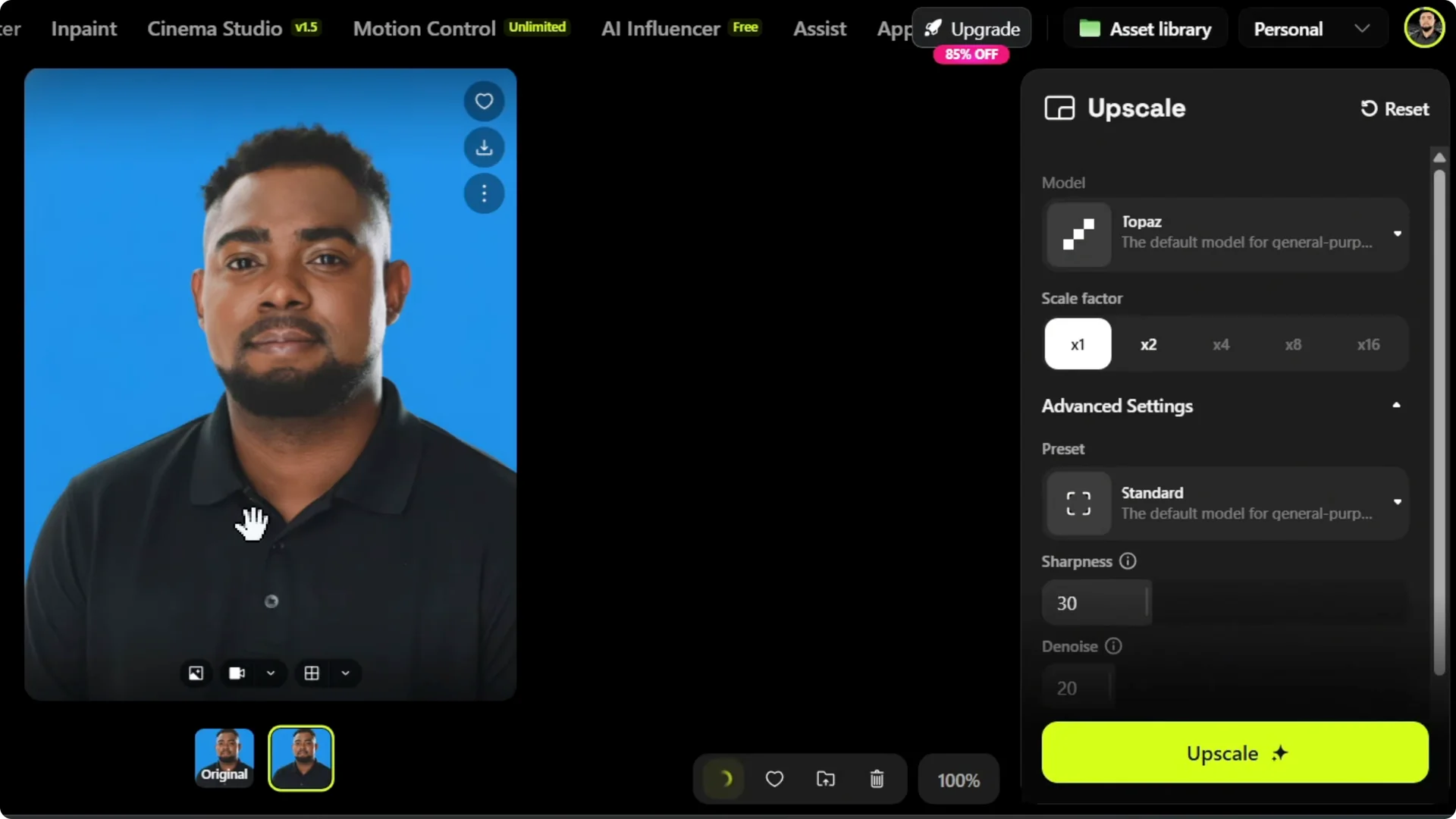Screen dimensions: 1456x819
Task: Save result to folder with upload-folder icon
Action: point(826,779)
